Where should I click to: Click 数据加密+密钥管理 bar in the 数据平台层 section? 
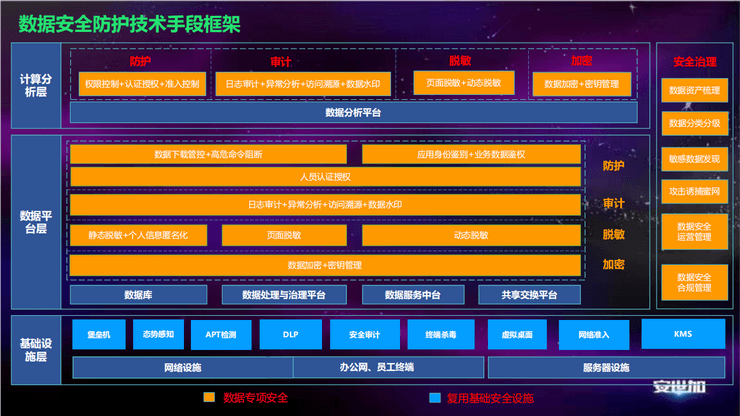click(325, 265)
